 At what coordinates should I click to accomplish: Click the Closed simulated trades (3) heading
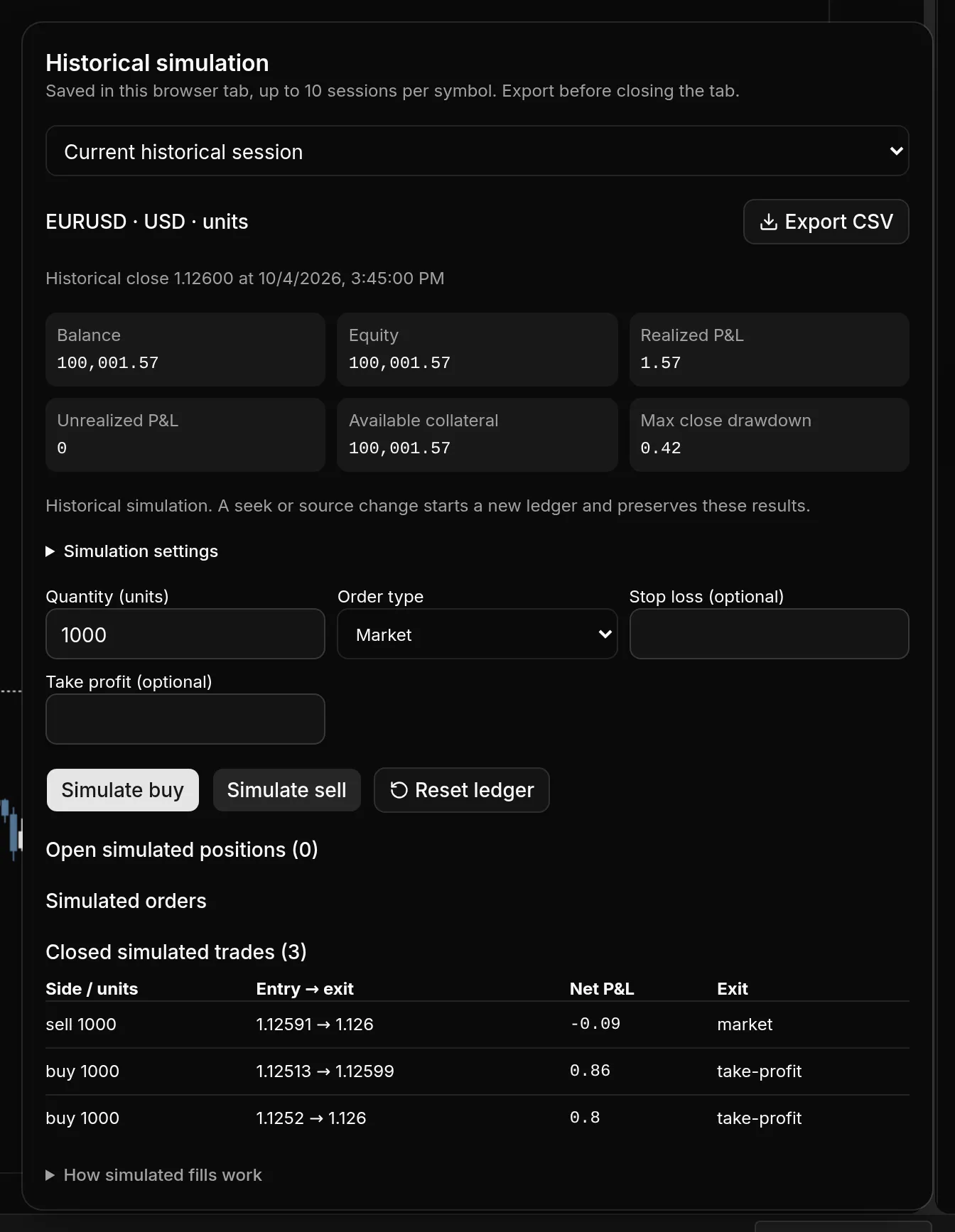tap(176, 952)
